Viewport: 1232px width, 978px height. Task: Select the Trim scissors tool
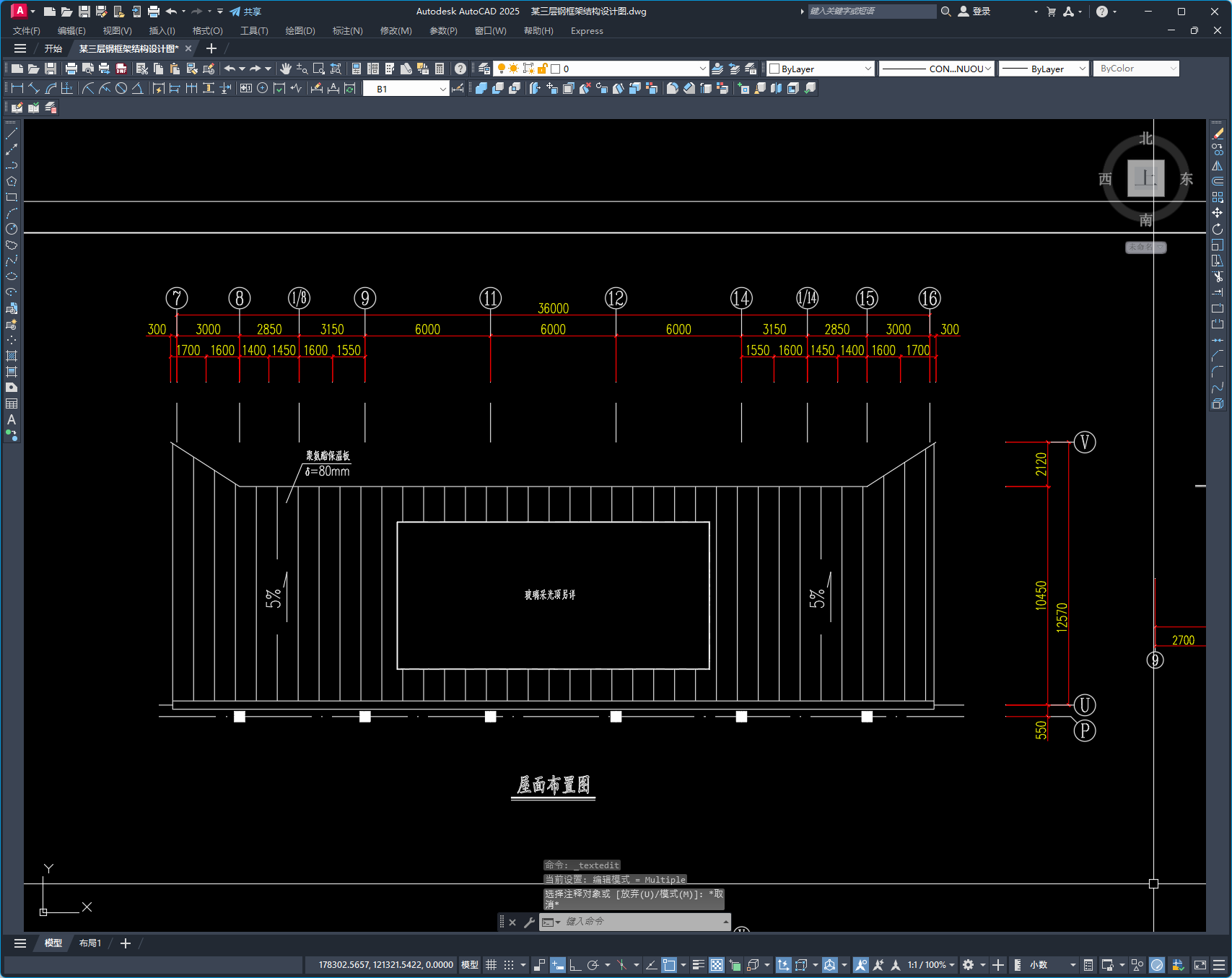[1218, 276]
